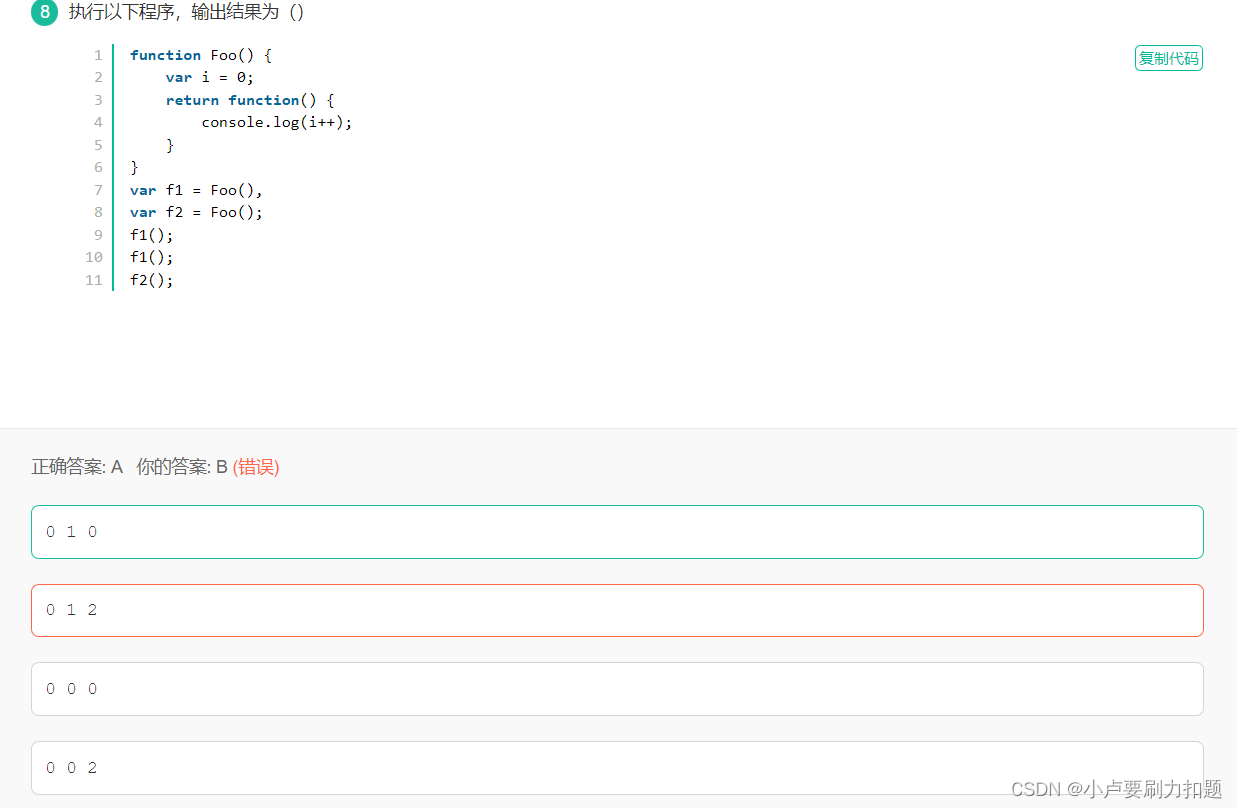Click the "console.log(i++);" statement

coord(277,122)
